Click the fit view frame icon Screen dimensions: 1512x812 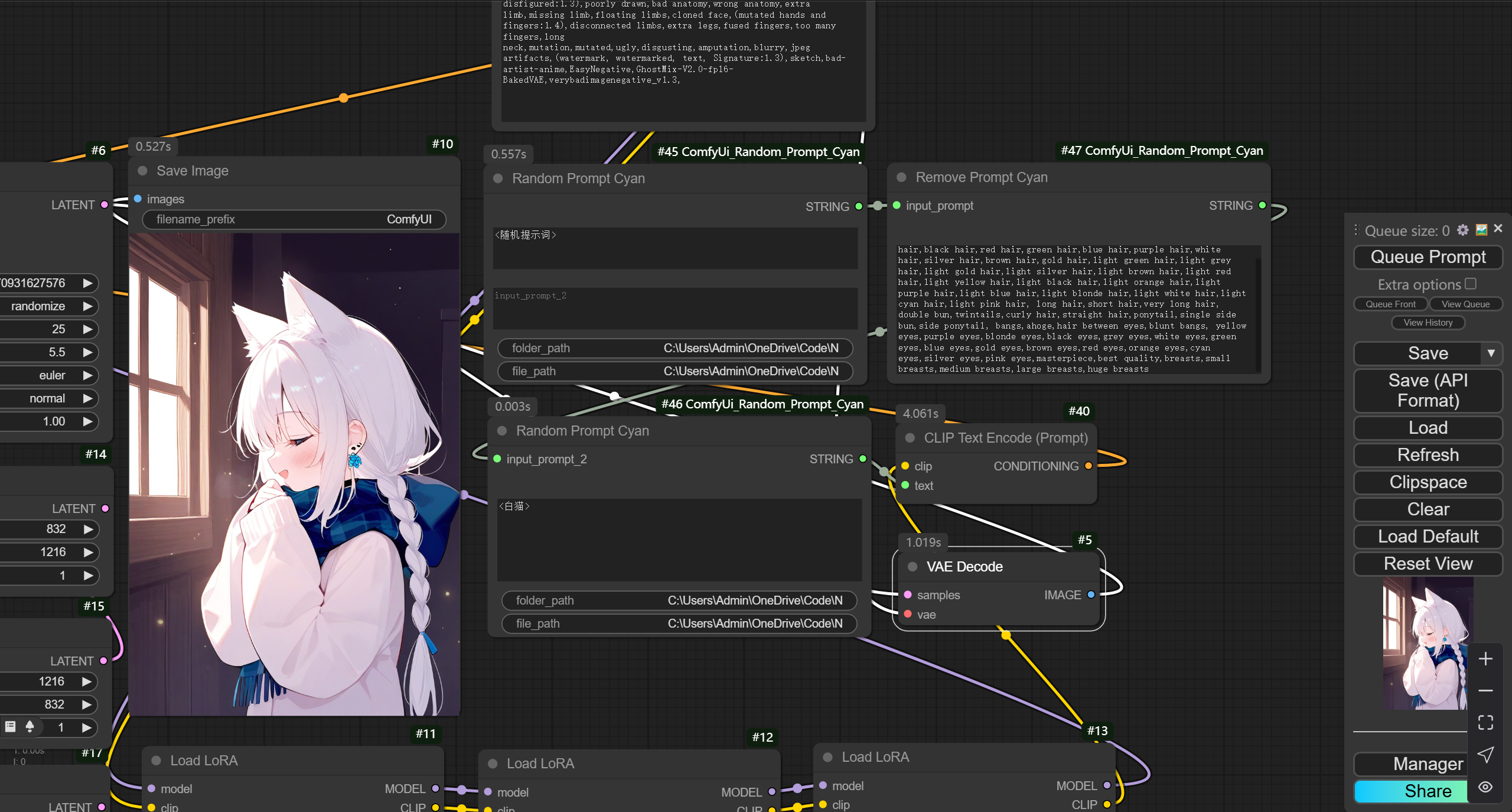coord(1485,722)
